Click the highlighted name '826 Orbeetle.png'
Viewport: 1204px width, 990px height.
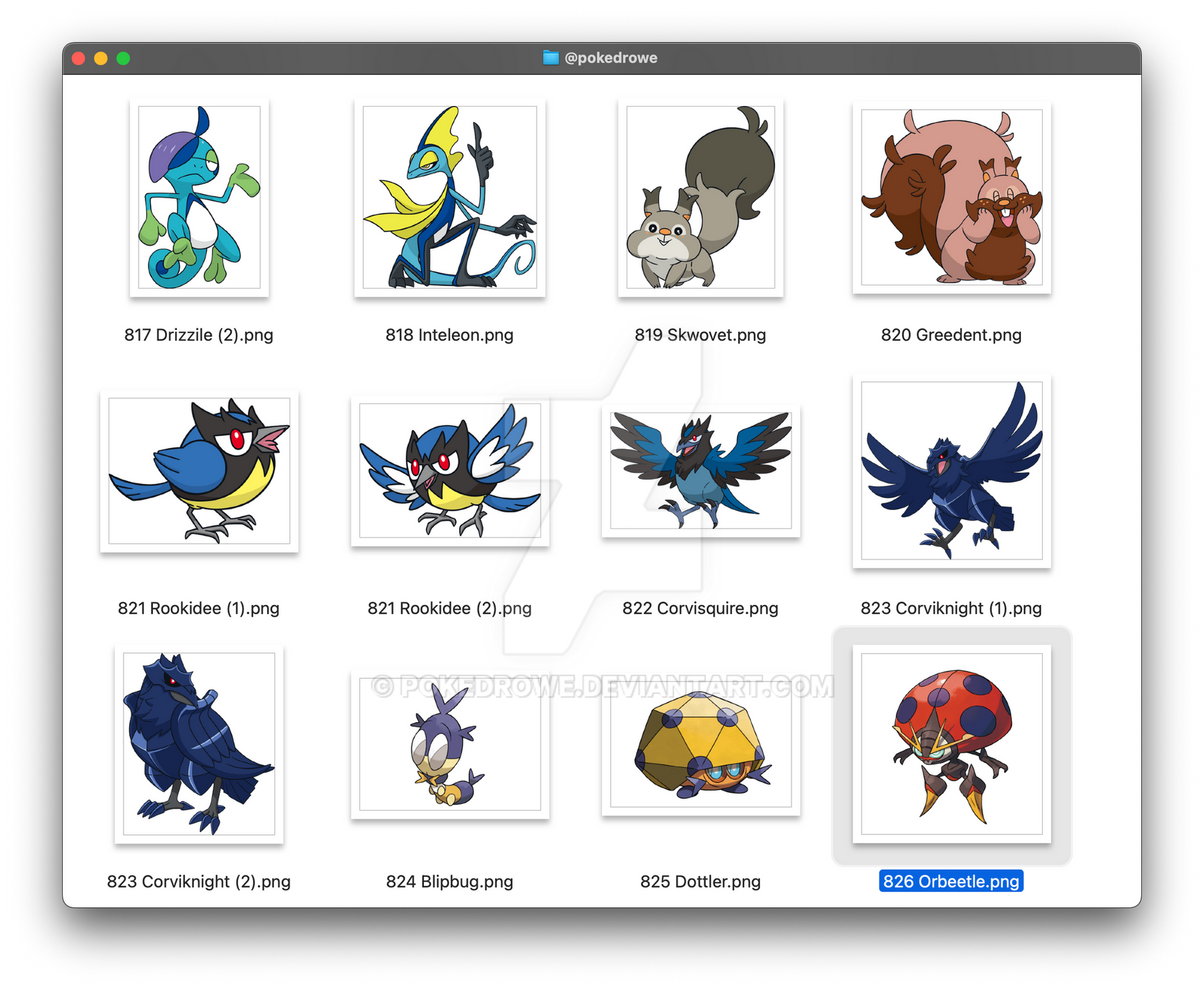click(x=951, y=881)
